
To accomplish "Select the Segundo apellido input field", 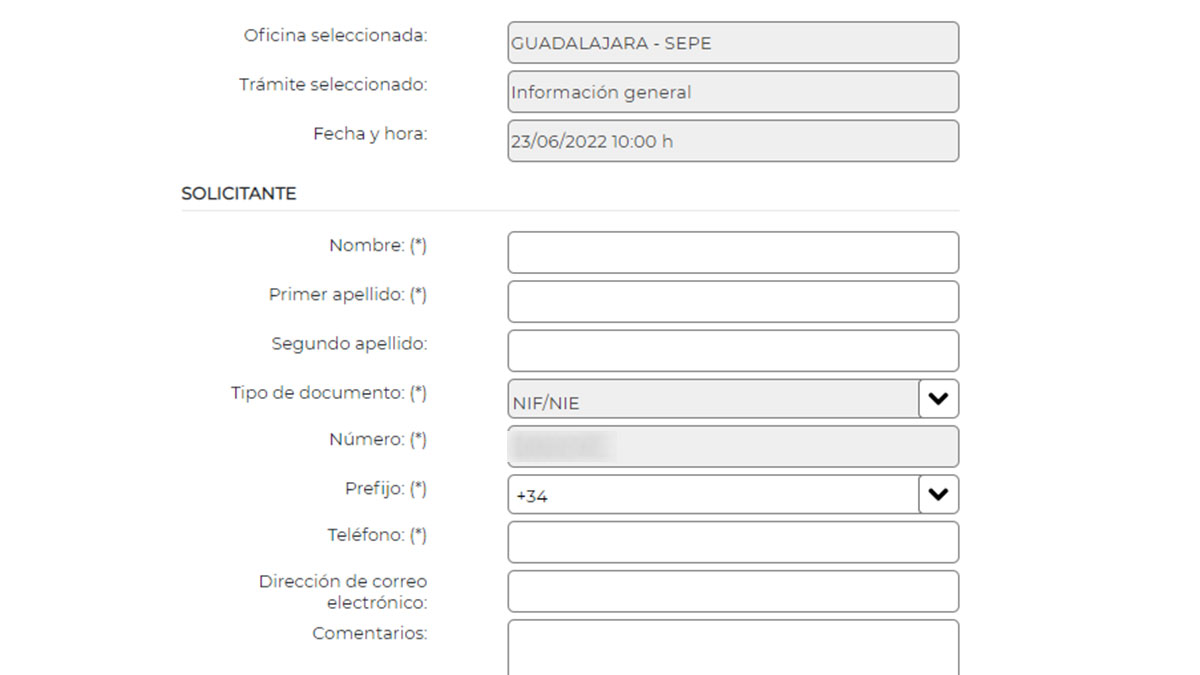I will (x=732, y=351).
